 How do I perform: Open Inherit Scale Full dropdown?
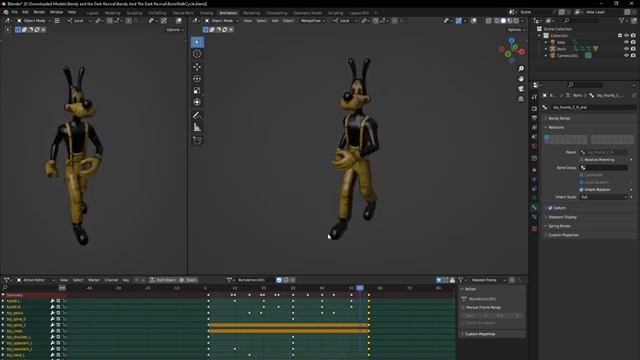coord(604,197)
